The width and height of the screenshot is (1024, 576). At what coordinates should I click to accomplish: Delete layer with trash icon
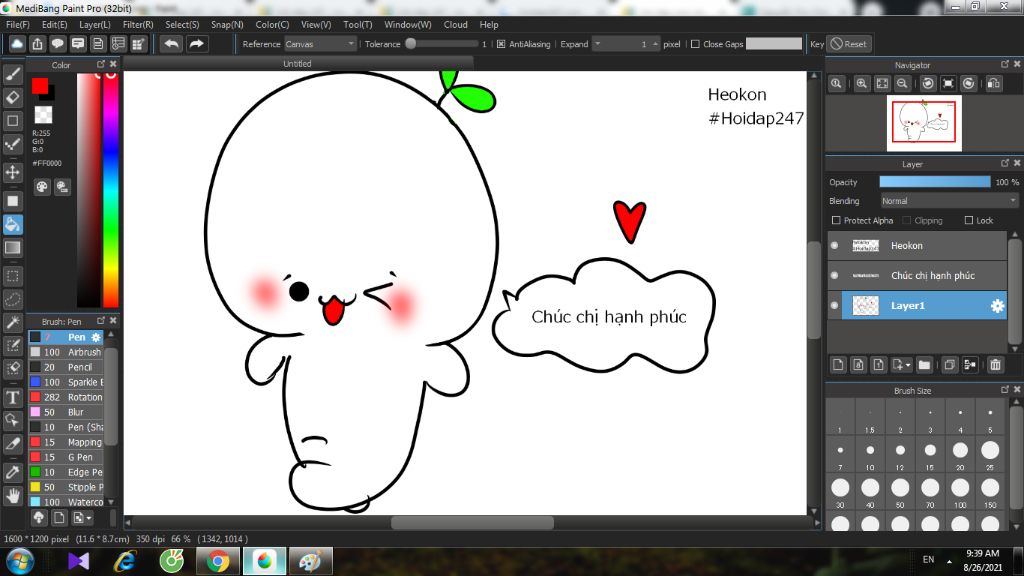coord(995,364)
